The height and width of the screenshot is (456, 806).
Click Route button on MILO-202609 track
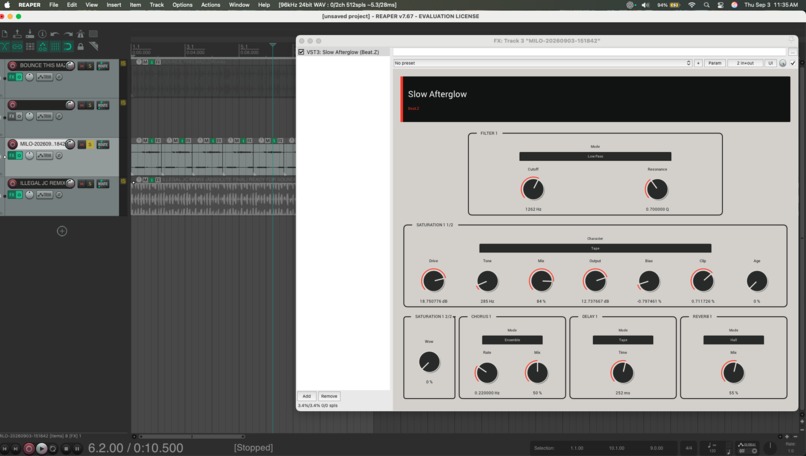103,144
